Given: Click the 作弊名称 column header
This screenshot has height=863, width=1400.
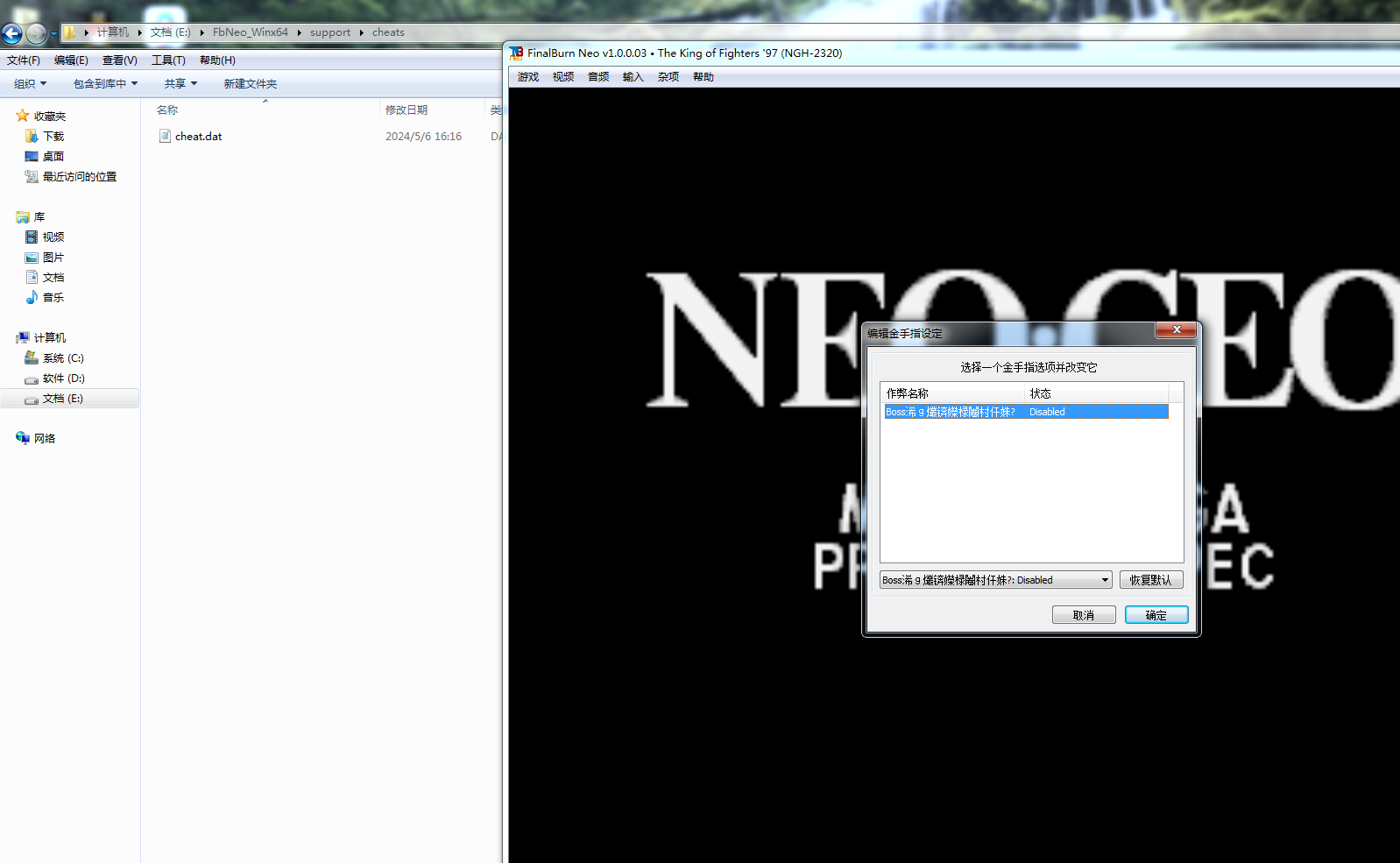Looking at the screenshot, I should 952,393.
